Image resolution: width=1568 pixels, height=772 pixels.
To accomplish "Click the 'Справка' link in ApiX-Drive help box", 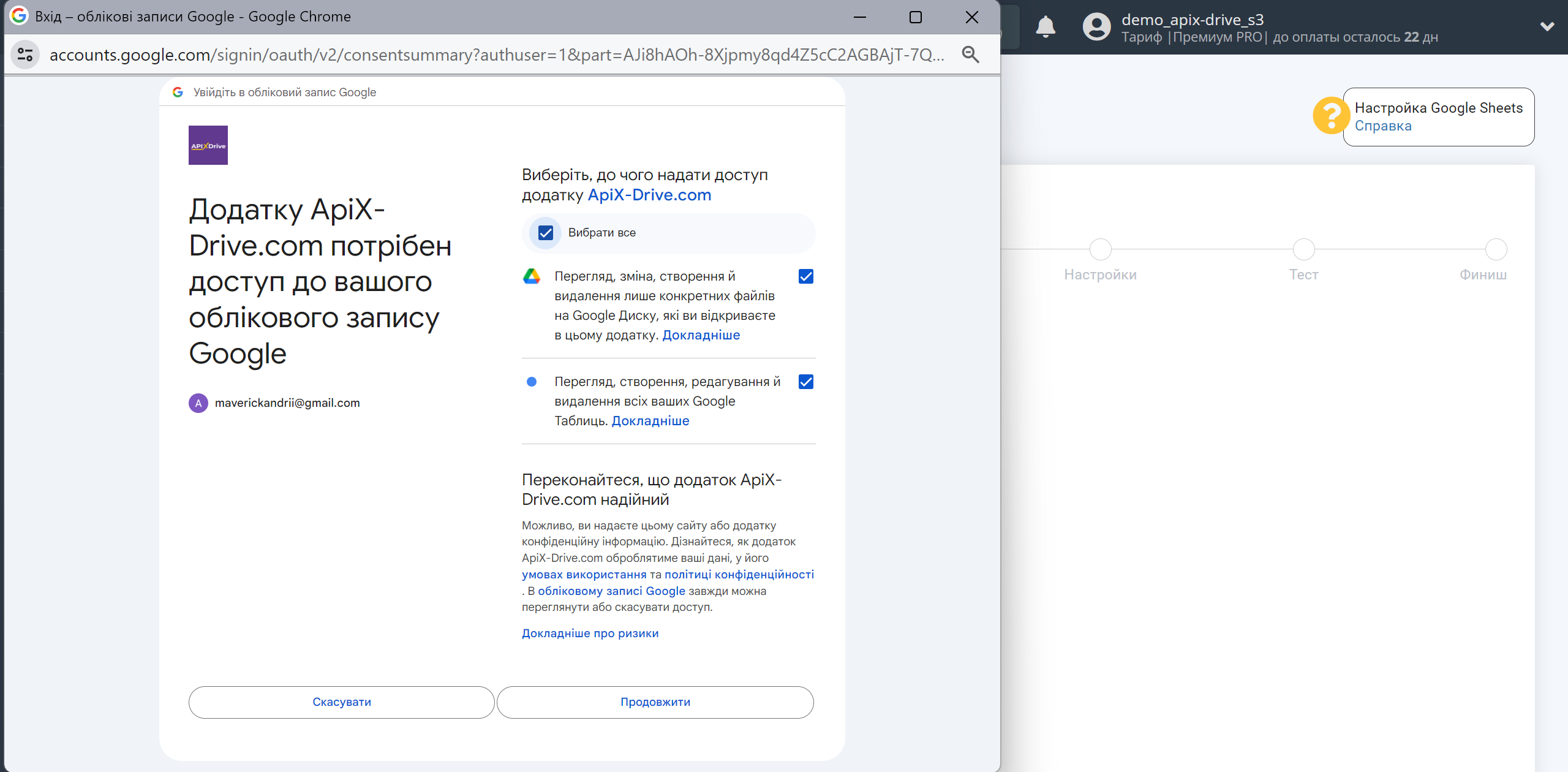I will (1383, 126).
